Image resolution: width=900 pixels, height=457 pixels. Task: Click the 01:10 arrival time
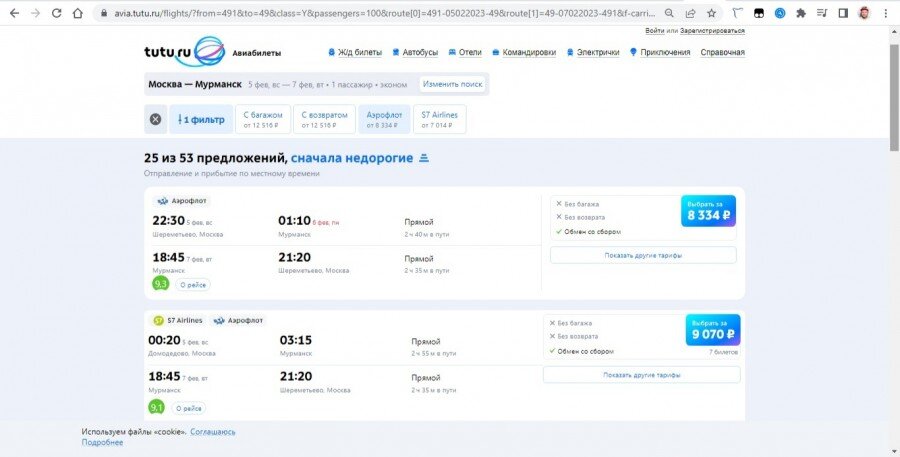[x=294, y=221]
